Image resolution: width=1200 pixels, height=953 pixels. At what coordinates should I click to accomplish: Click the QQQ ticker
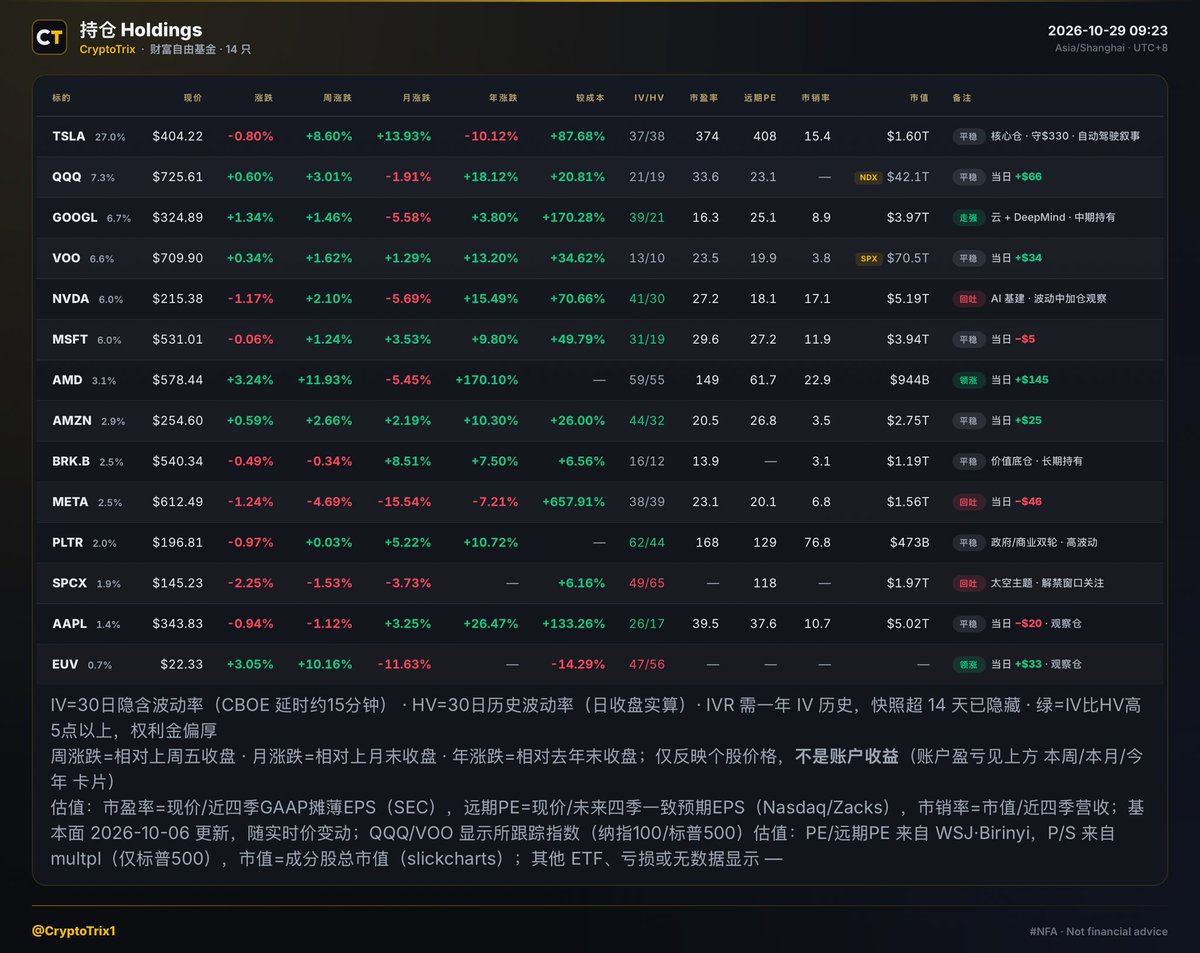(x=67, y=177)
